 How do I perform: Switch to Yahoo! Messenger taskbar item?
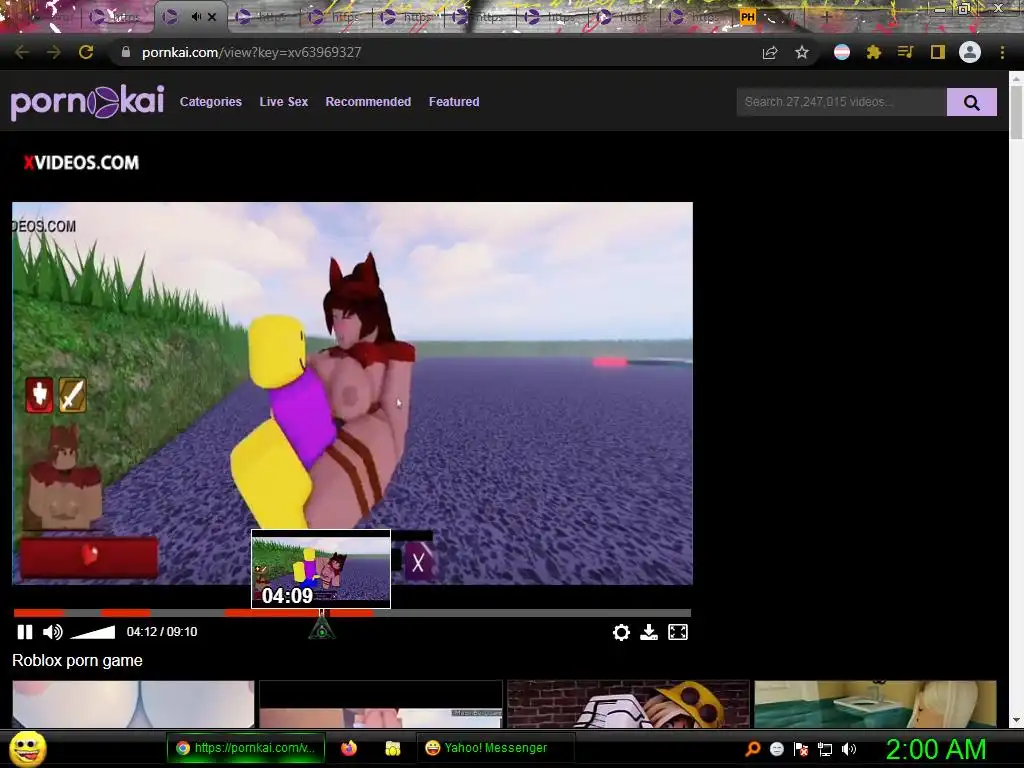pyautogui.click(x=495, y=748)
